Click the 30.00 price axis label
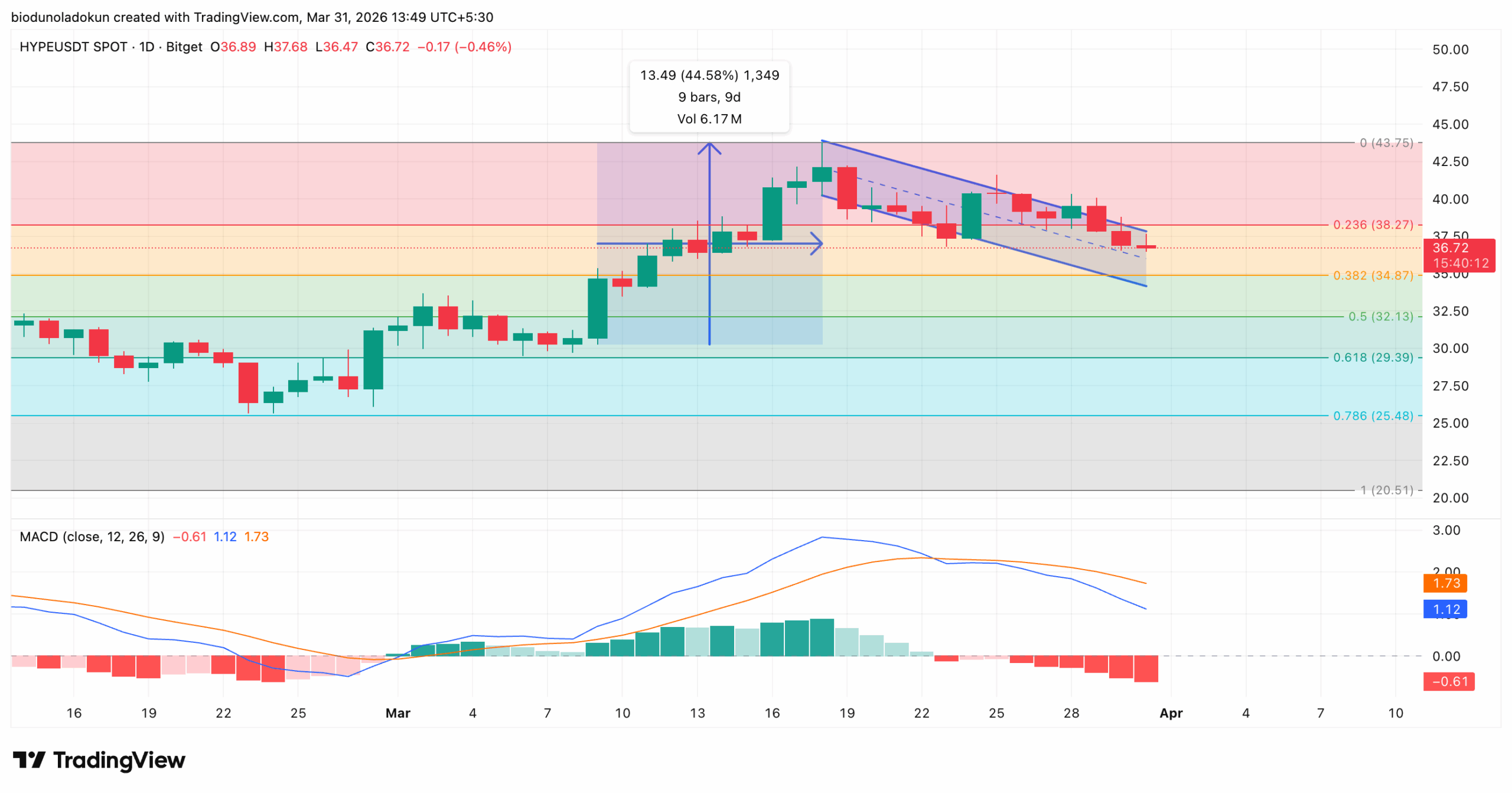The image size is (1512, 793). click(1450, 349)
